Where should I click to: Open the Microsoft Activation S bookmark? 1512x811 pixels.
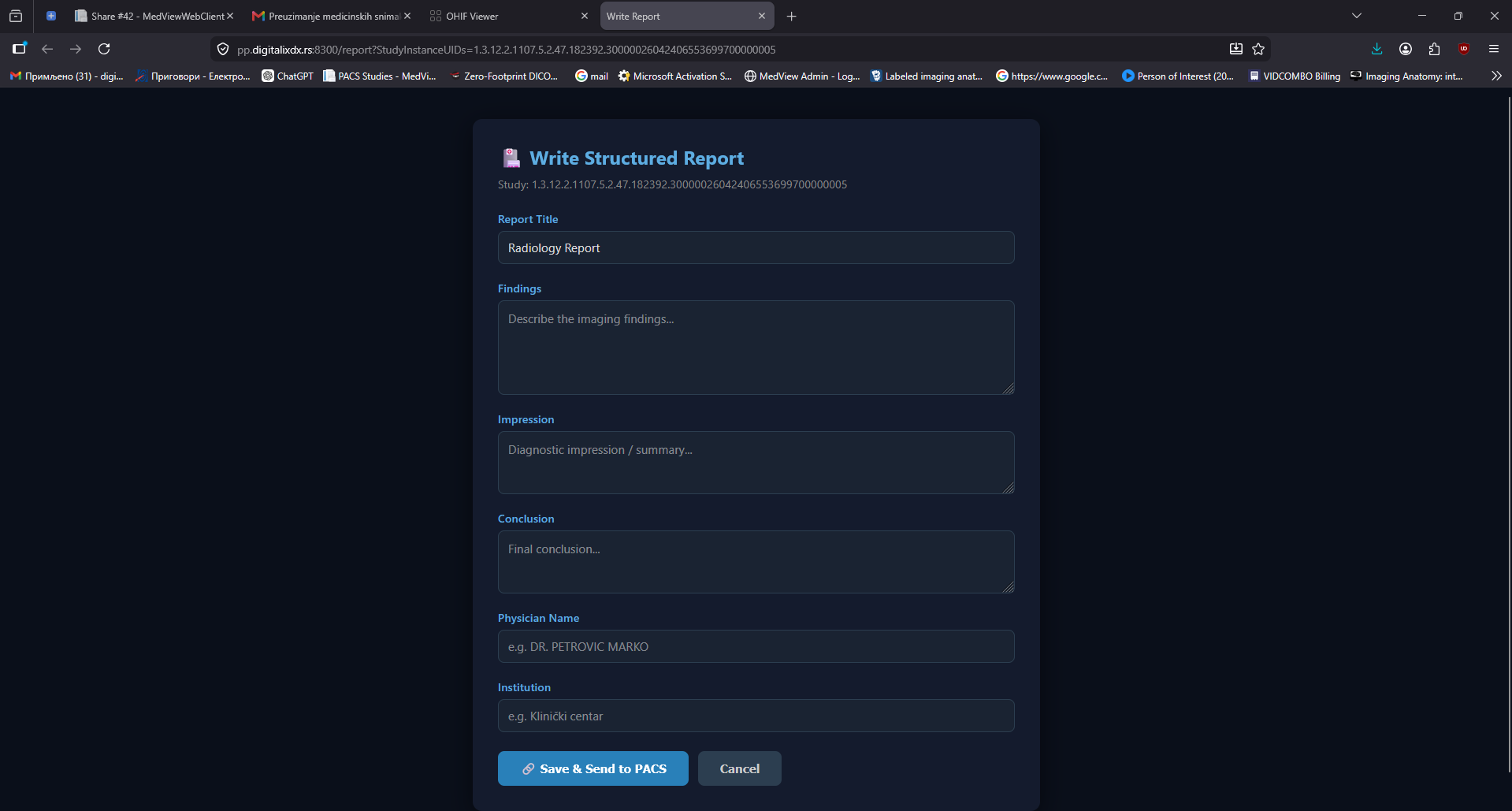pyautogui.click(x=675, y=76)
